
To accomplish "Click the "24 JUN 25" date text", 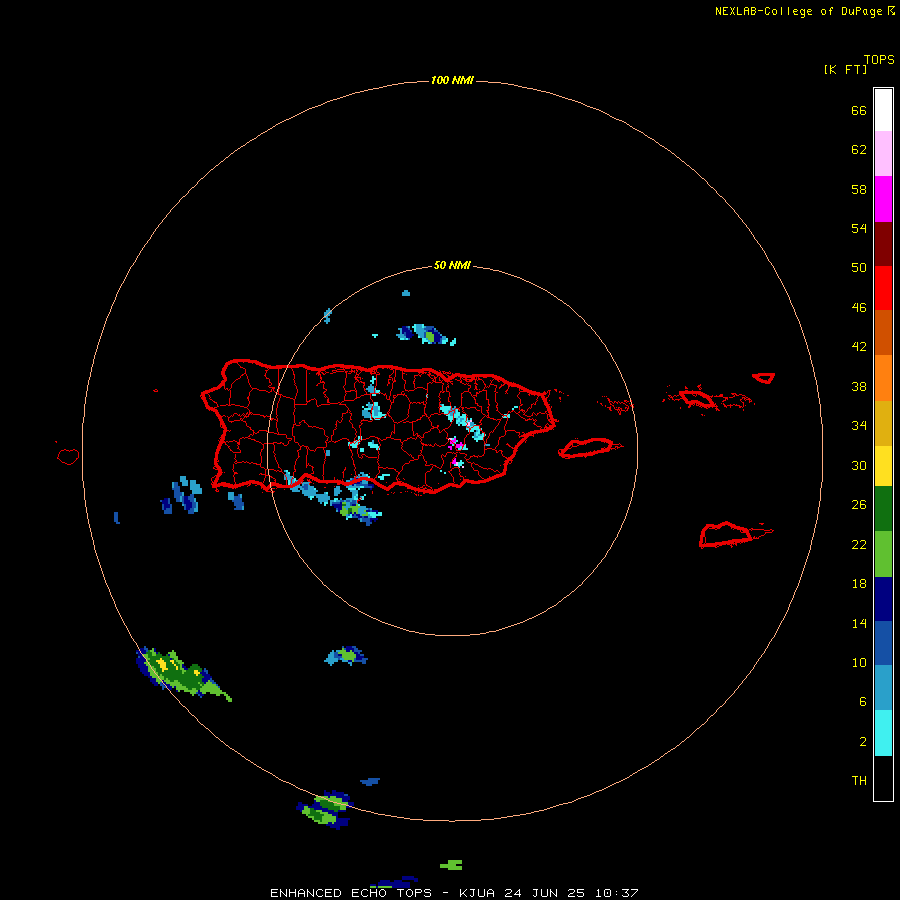I will point(545,893).
